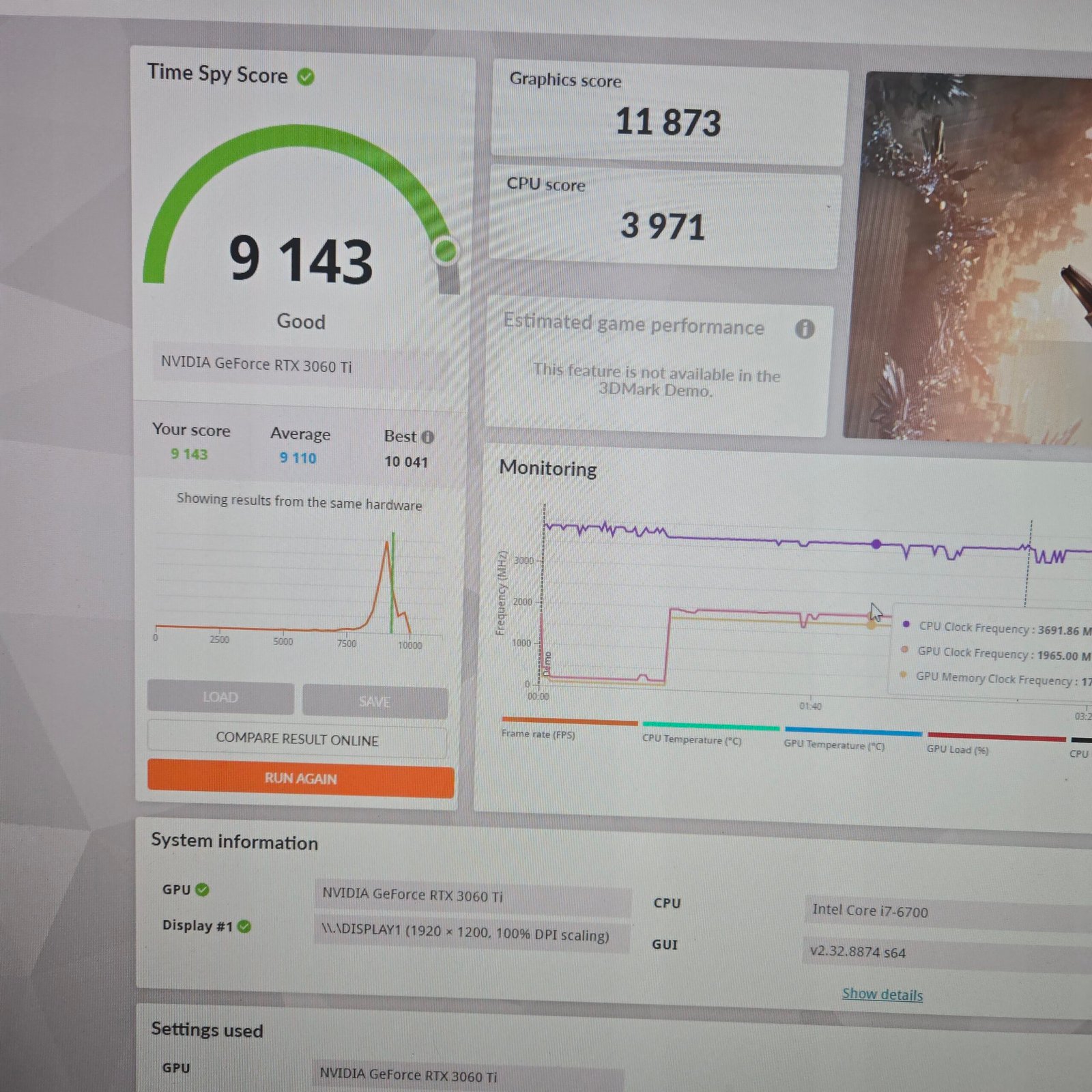Viewport: 1092px width, 1092px height.
Task: Click the green check beside GPU in System information
Action: [202, 889]
